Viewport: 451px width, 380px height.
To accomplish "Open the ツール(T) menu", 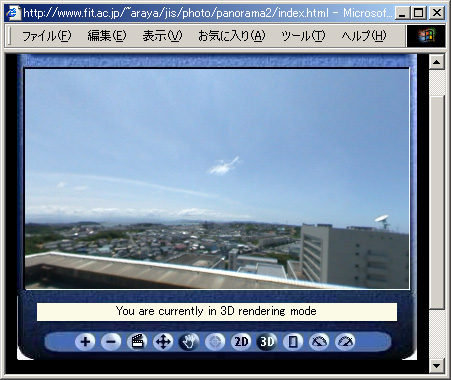I will tap(303, 36).
